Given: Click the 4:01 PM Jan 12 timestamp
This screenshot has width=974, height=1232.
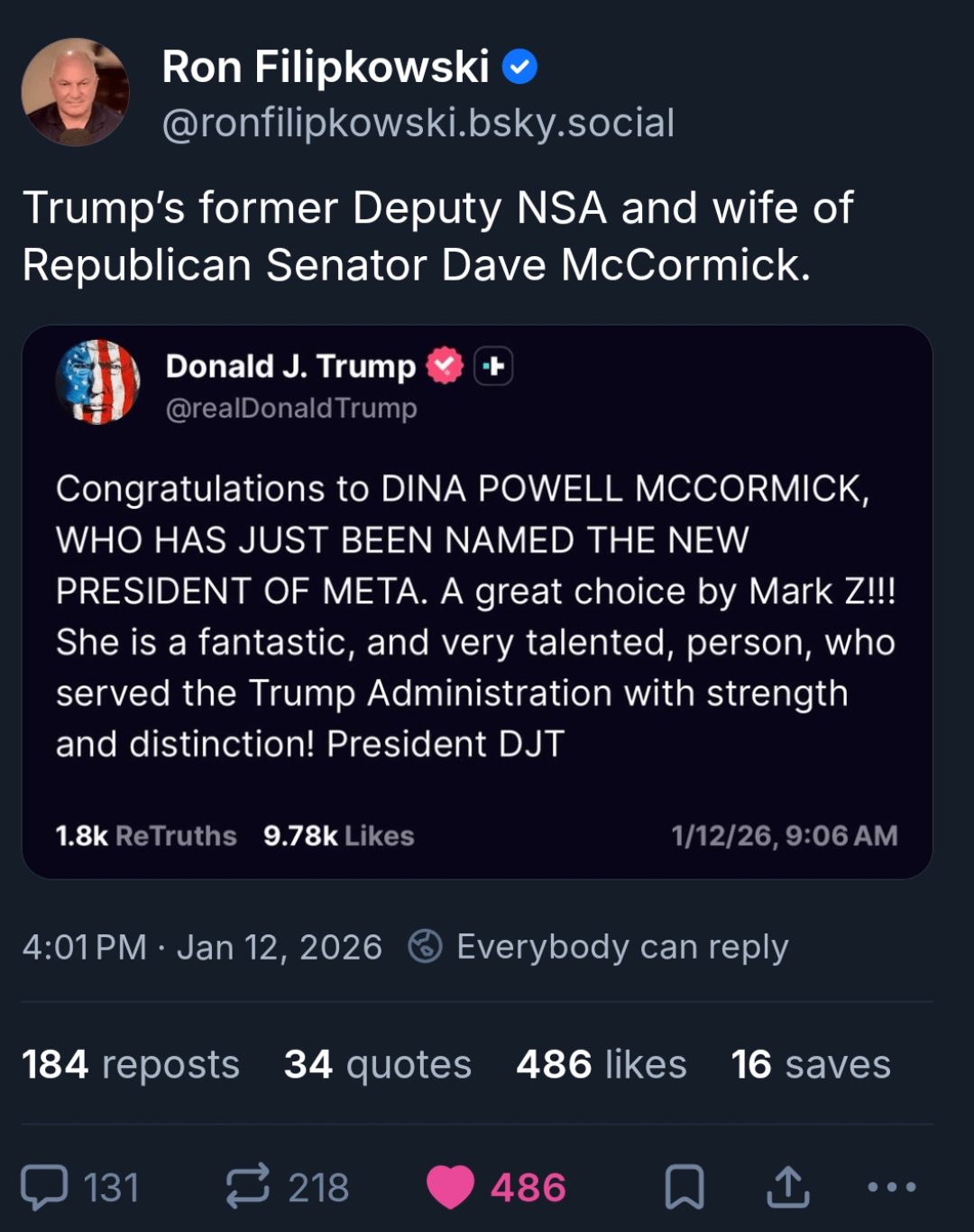Looking at the screenshot, I should click(202, 947).
